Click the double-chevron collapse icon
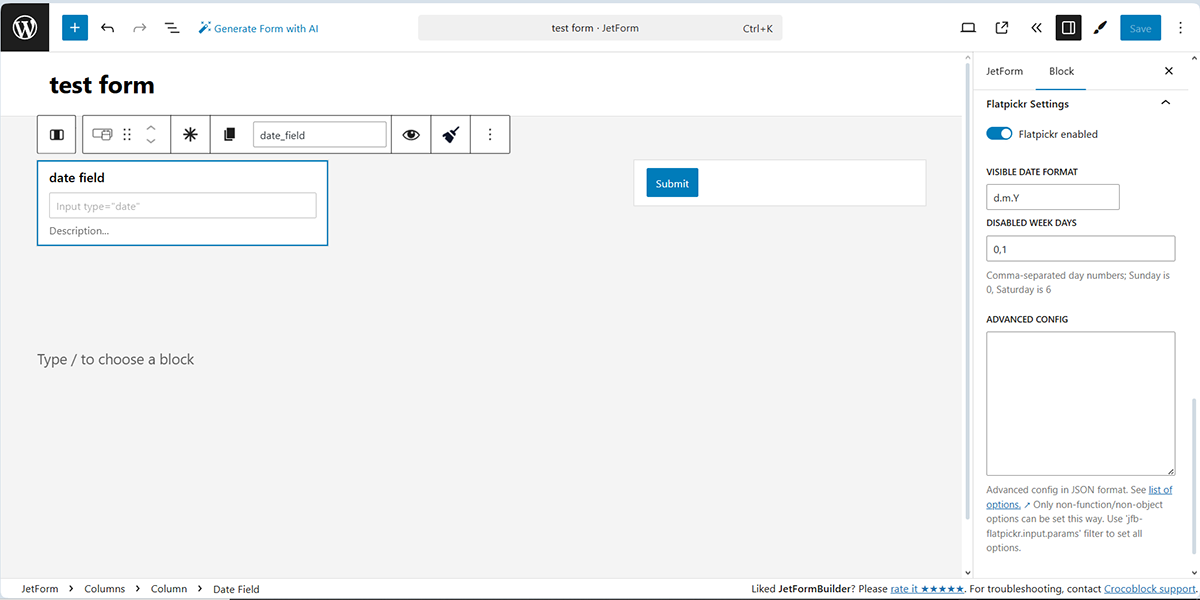The image size is (1200, 600). [1036, 28]
